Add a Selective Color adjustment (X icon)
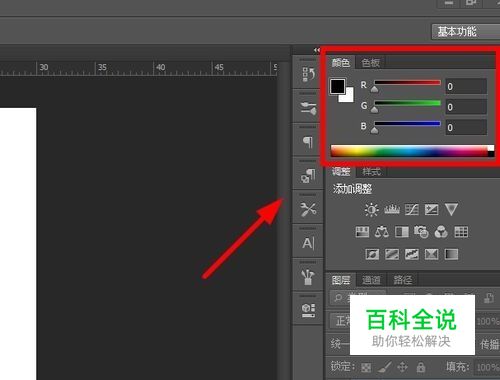This screenshot has width=500, height=380. (x=431, y=255)
